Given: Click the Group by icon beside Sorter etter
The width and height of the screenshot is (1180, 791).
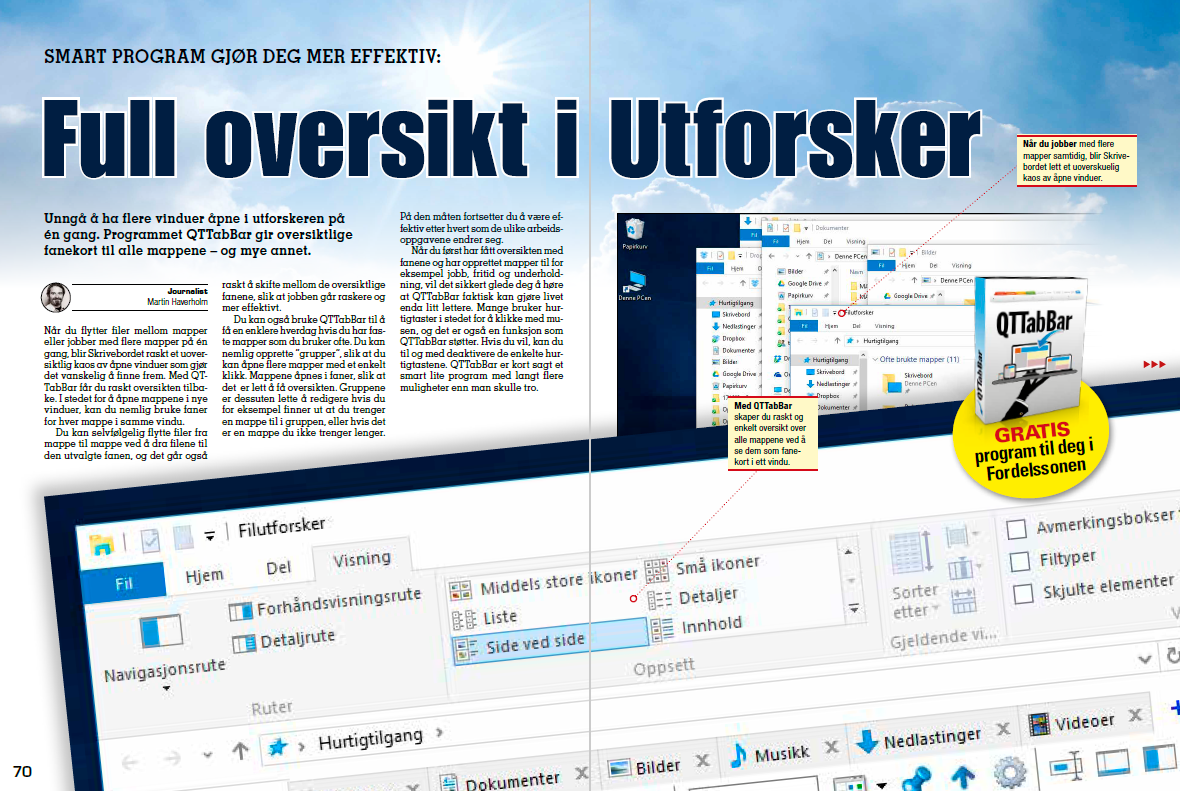Looking at the screenshot, I should click(x=958, y=537).
